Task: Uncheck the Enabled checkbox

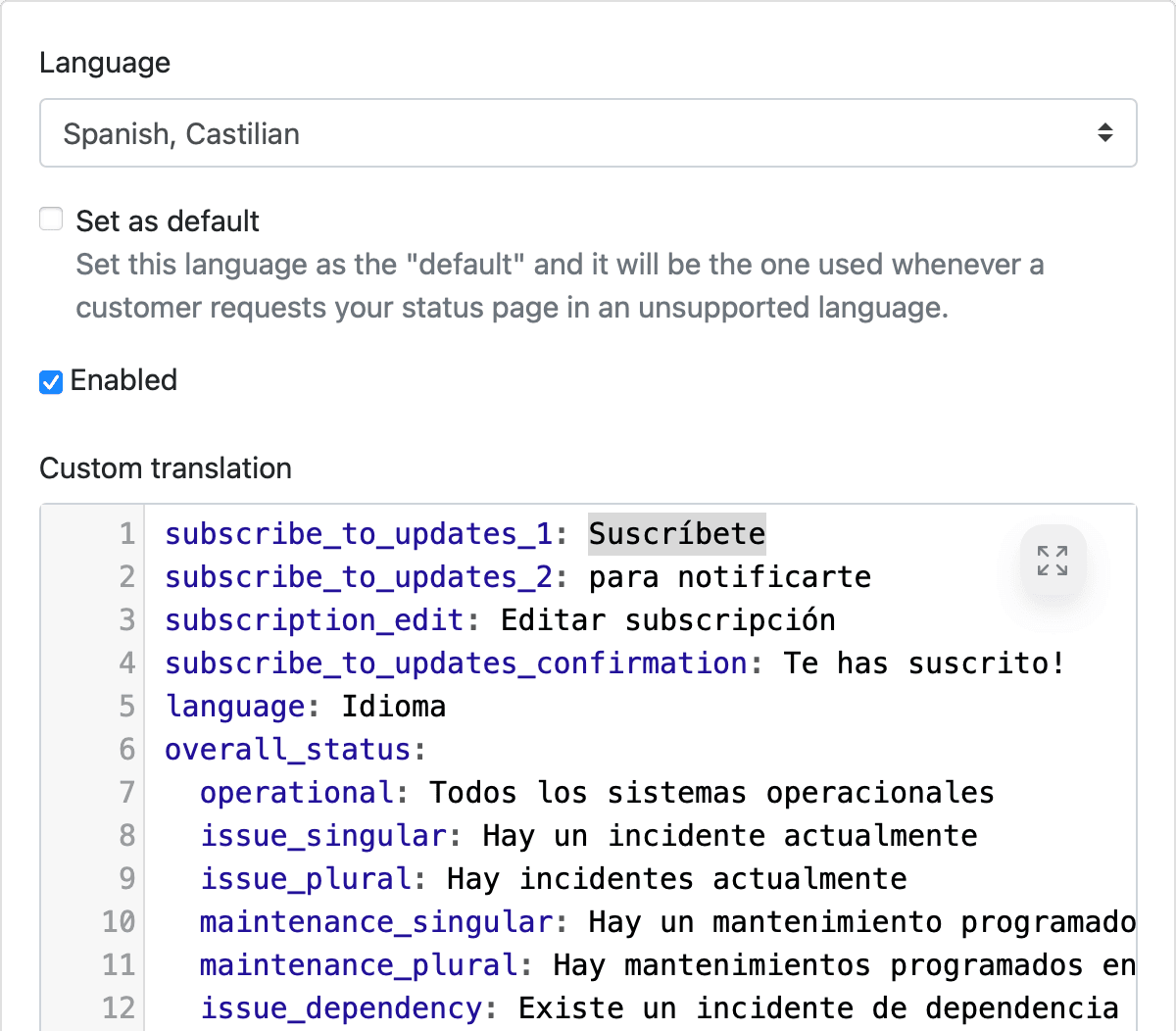Action: [51, 381]
